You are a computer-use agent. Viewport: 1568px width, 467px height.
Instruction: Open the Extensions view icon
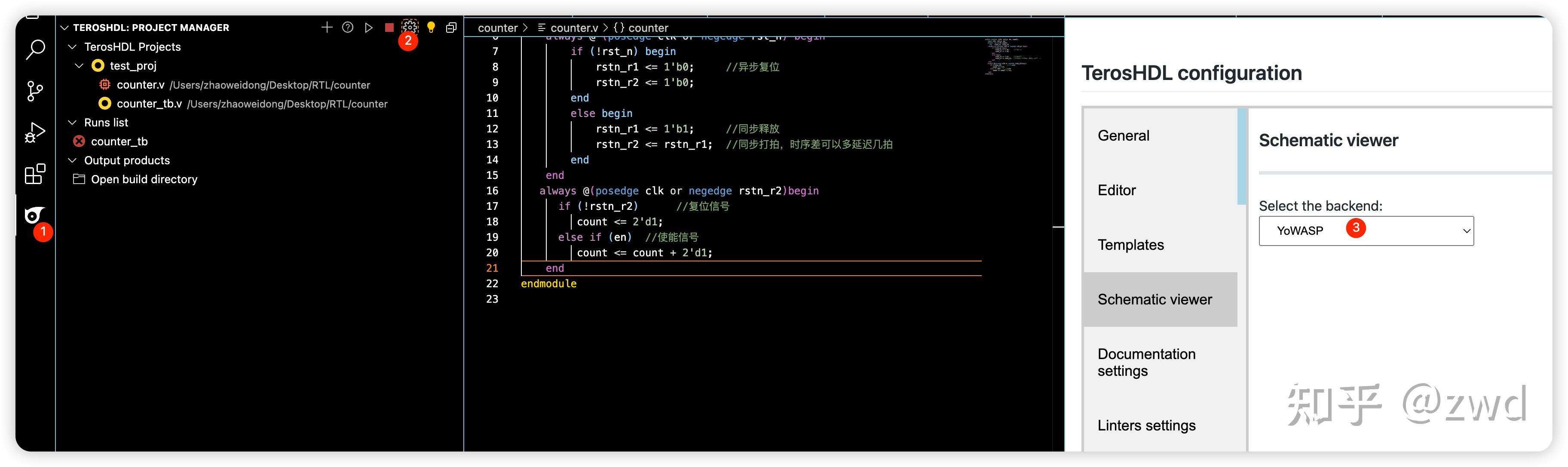35,174
